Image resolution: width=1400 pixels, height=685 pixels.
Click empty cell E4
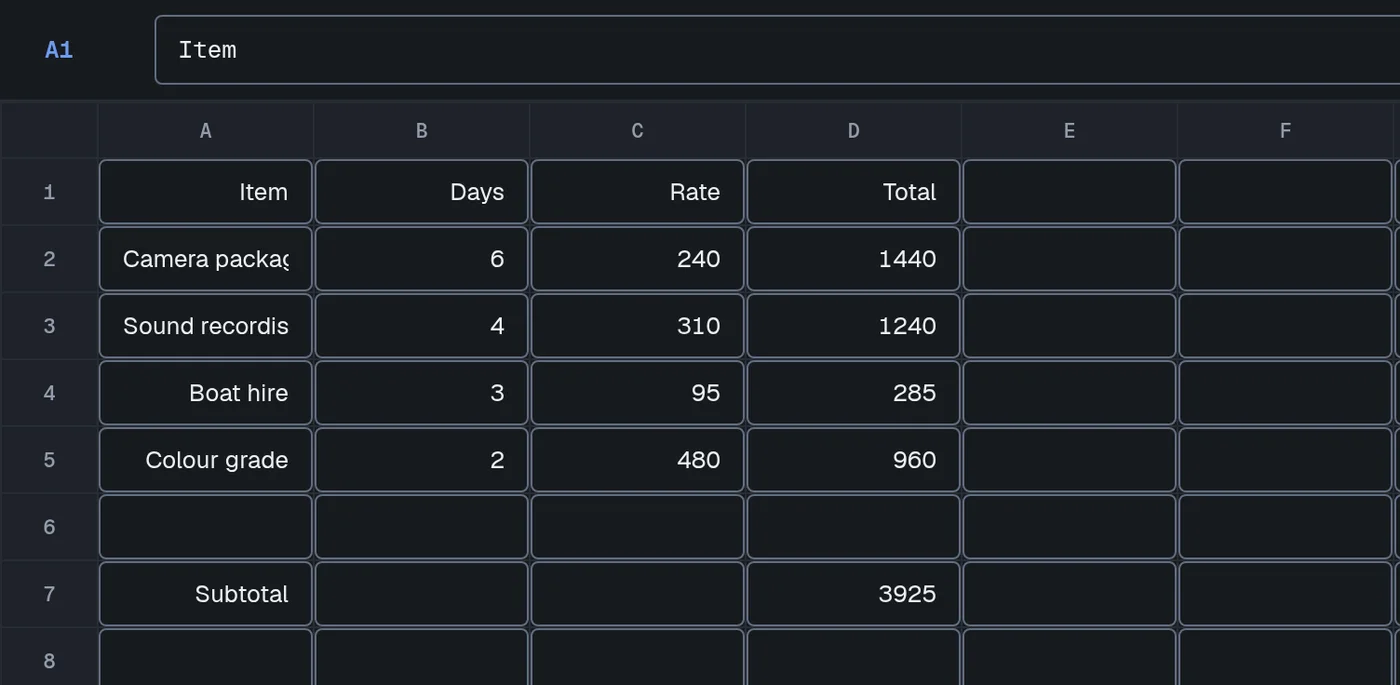coord(1070,393)
